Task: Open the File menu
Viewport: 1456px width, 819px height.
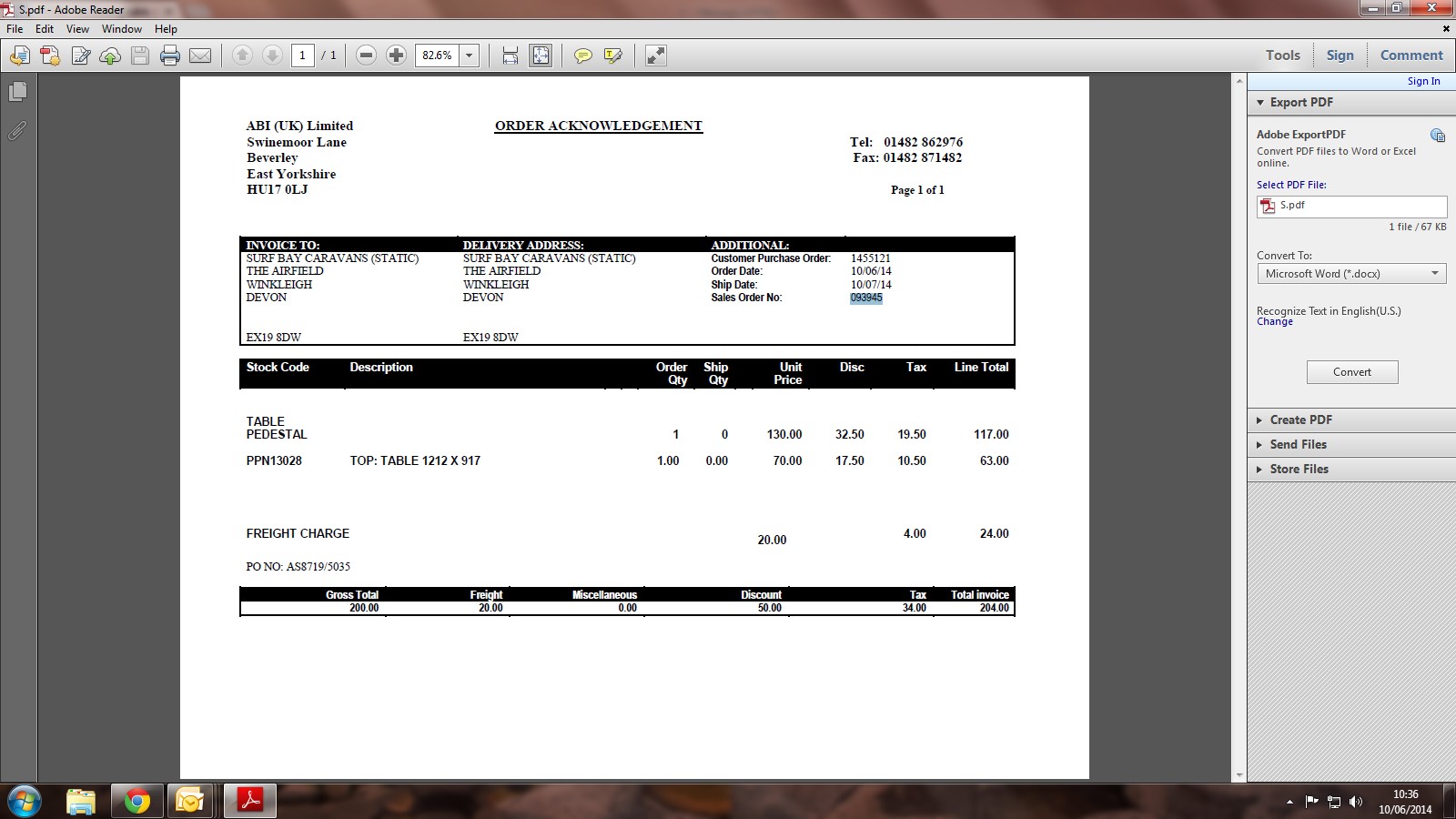Action: click(x=15, y=29)
